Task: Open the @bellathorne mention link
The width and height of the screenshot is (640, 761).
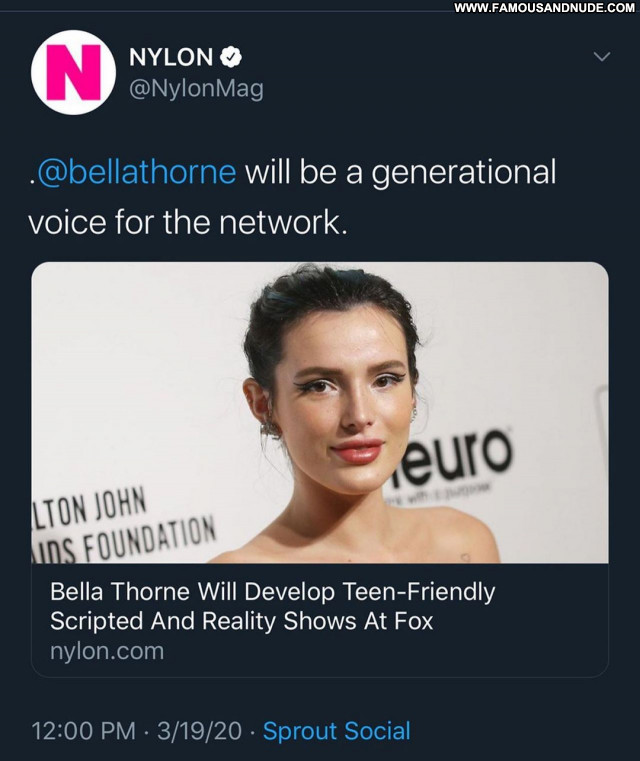Action: (x=136, y=172)
